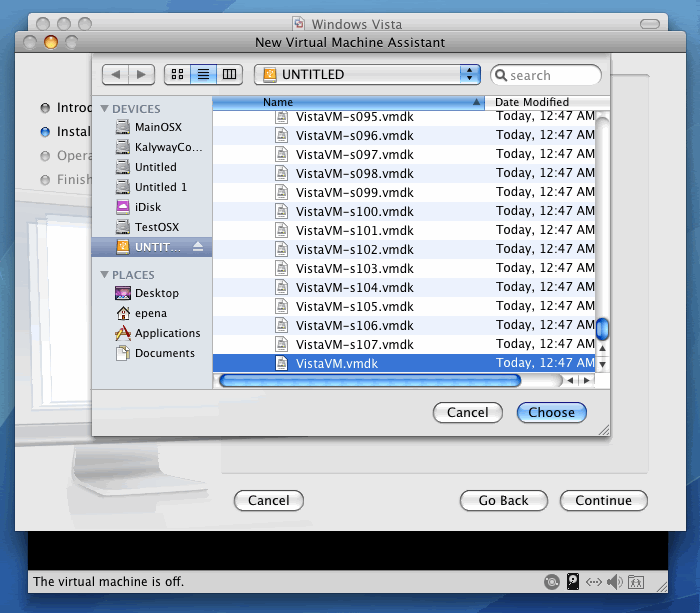Go forward with the right arrow button
The width and height of the screenshot is (700, 613).
tap(142, 74)
